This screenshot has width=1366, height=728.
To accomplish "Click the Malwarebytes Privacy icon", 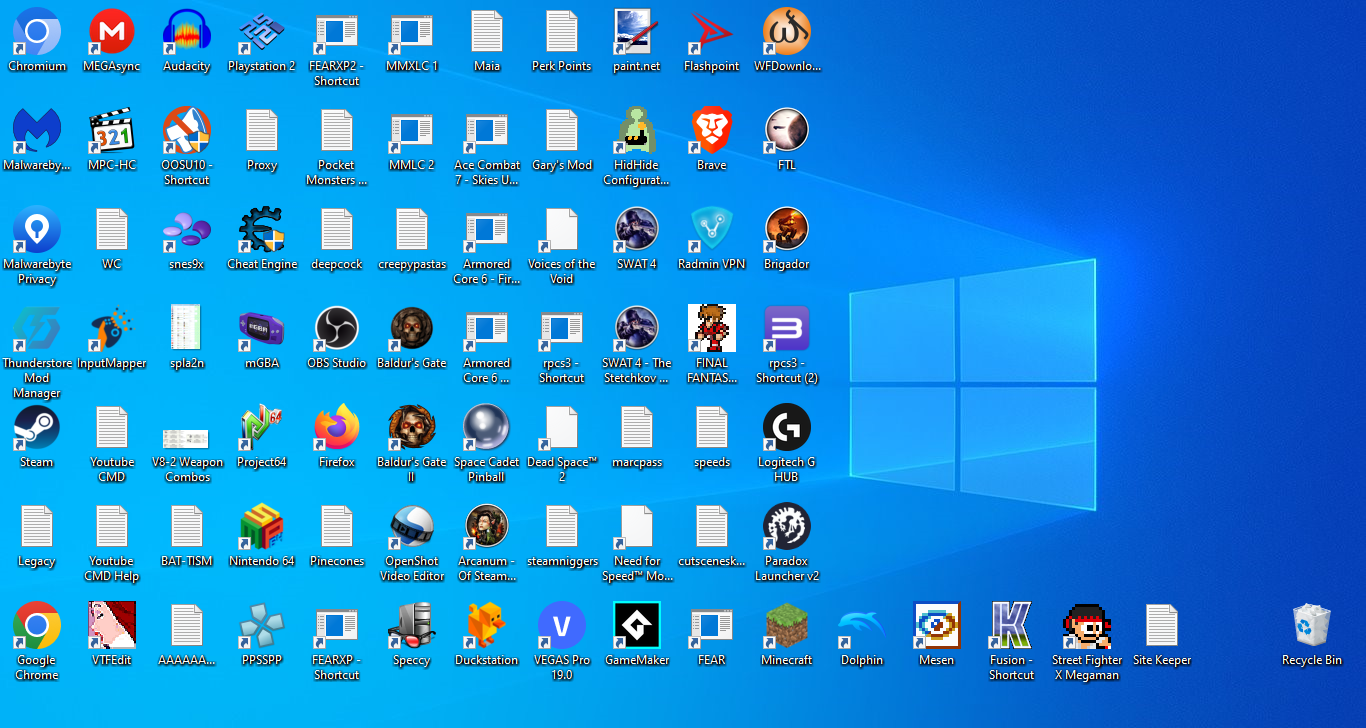I will [x=37, y=230].
